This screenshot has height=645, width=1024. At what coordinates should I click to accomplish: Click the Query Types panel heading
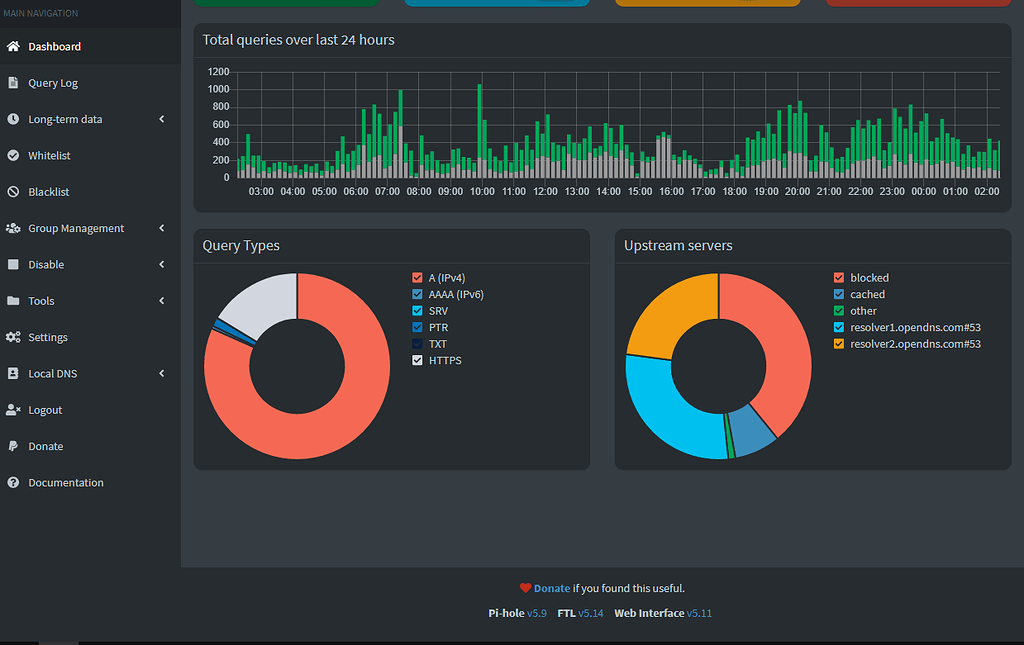(x=241, y=245)
